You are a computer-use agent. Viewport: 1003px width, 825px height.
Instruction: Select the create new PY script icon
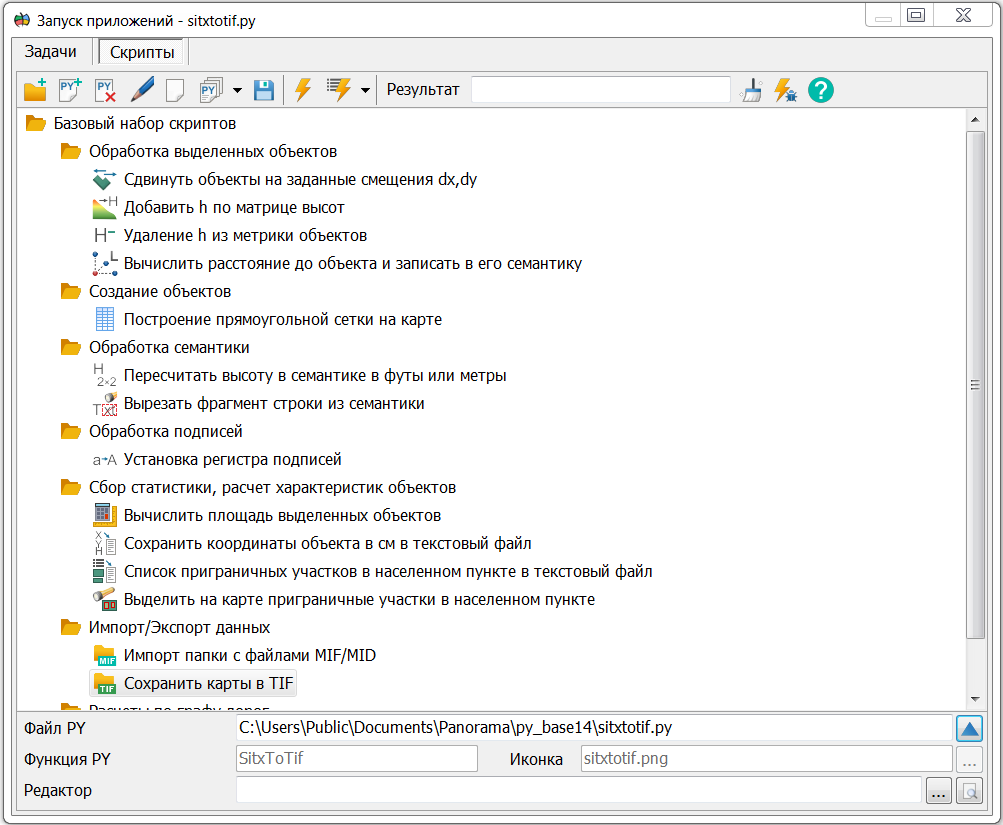70,90
